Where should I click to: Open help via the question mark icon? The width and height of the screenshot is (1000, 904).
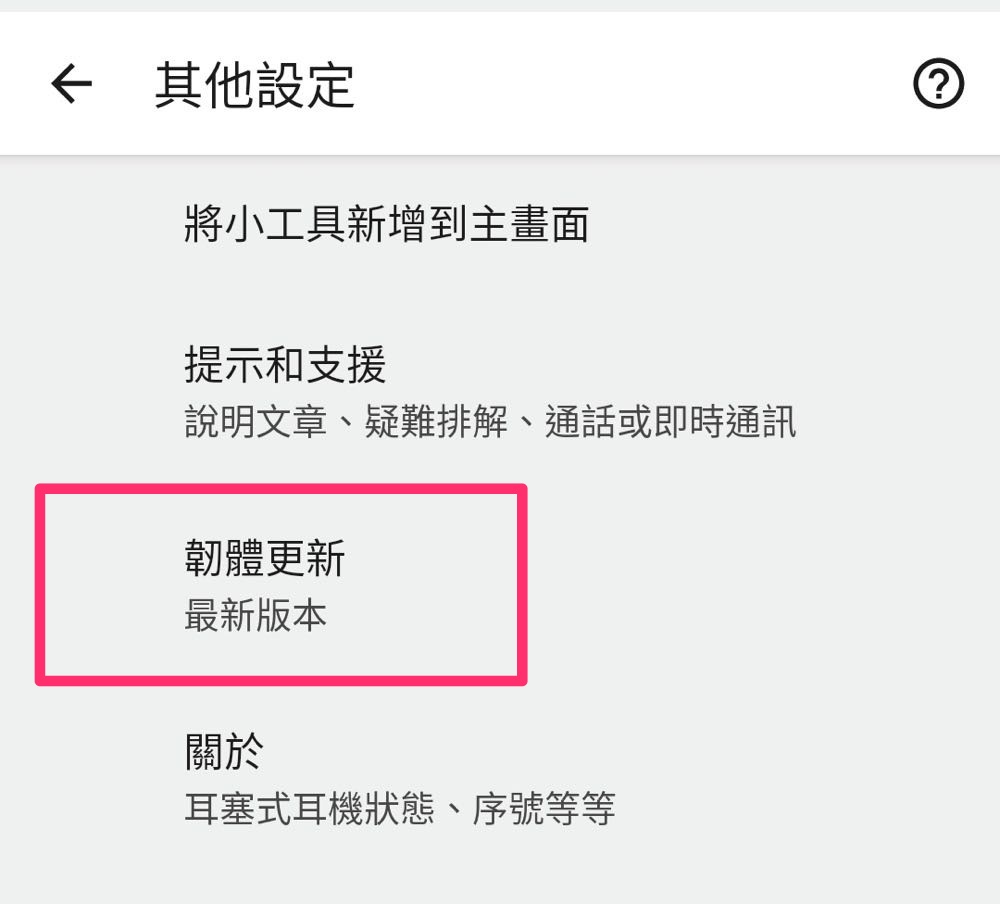coord(938,85)
